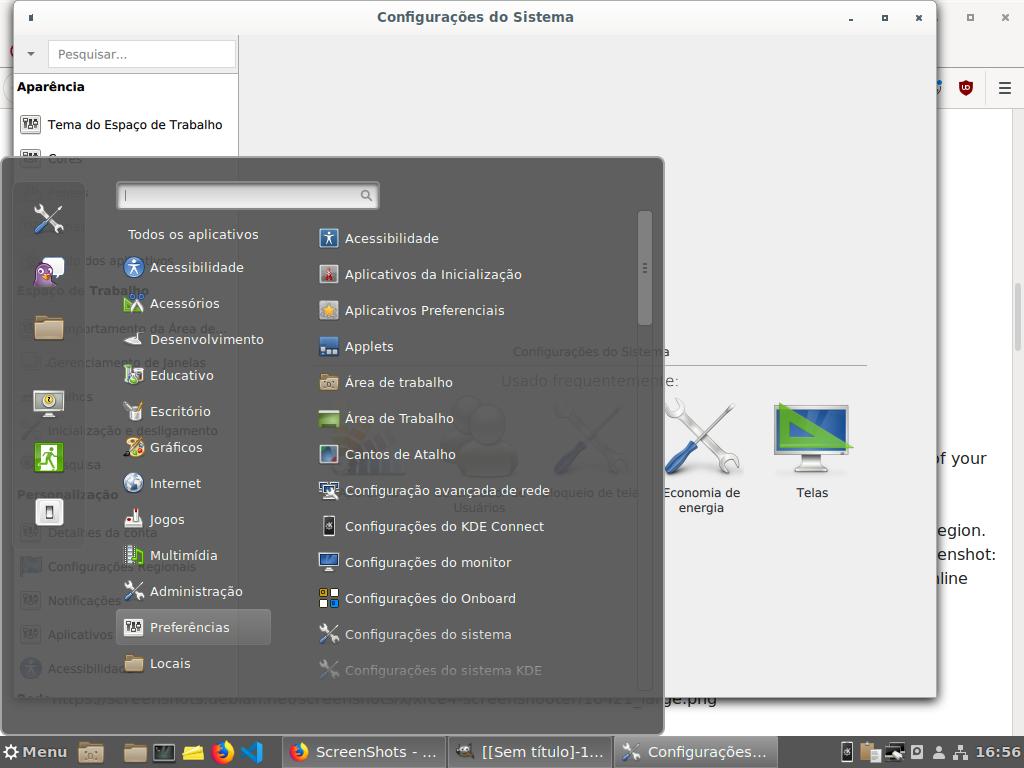Open clipboard manager tray icon

coord(870,752)
